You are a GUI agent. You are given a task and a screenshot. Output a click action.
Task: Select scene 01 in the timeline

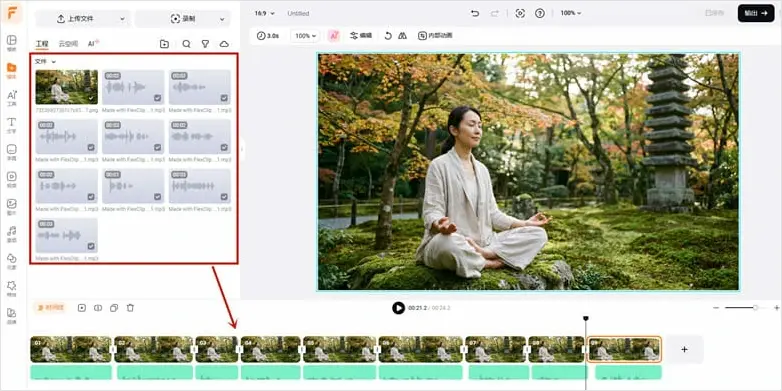[71, 349]
